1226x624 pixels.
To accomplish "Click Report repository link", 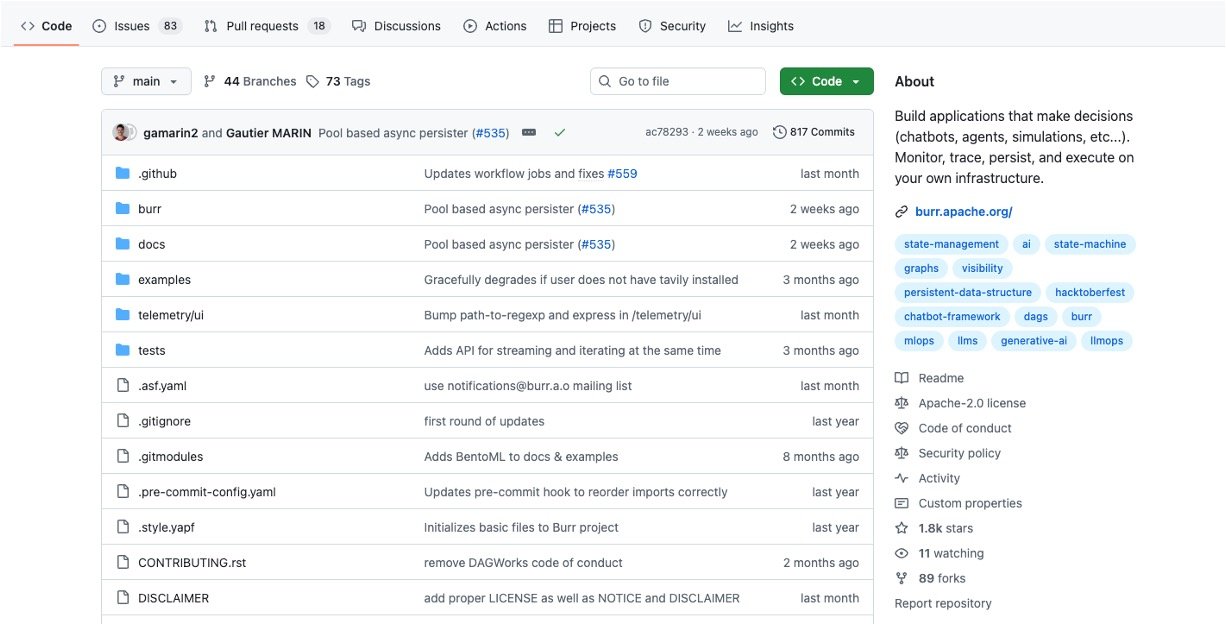I will coord(943,603).
